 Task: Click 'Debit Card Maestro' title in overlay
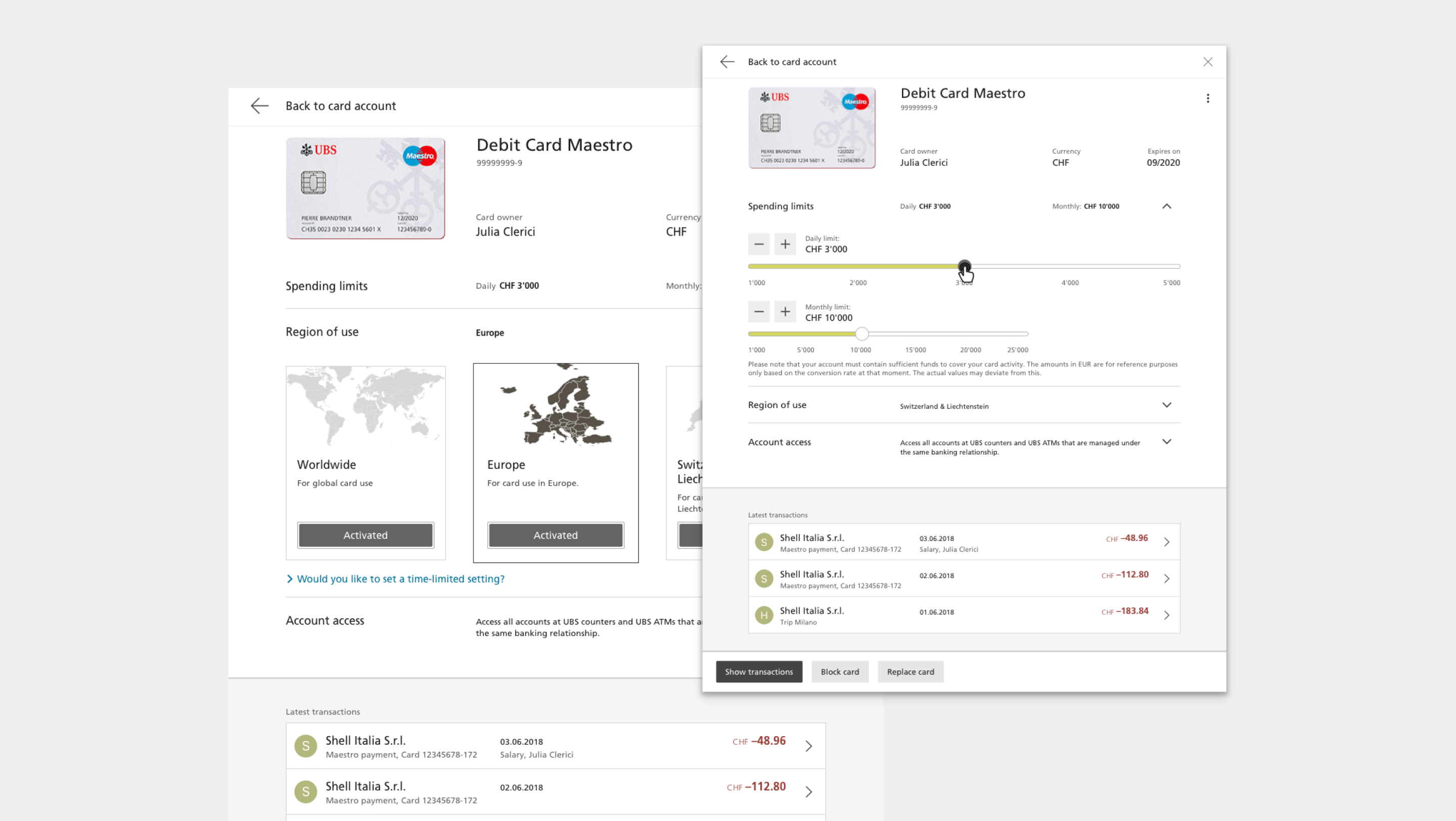[962, 93]
